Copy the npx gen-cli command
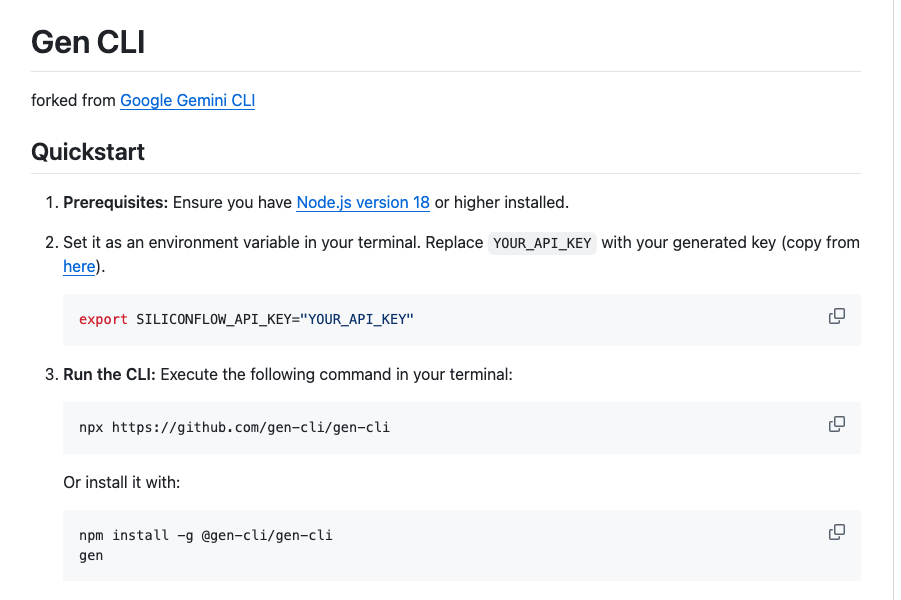Image resolution: width=901 pixels, height=600 pixels. coord(837,425)
